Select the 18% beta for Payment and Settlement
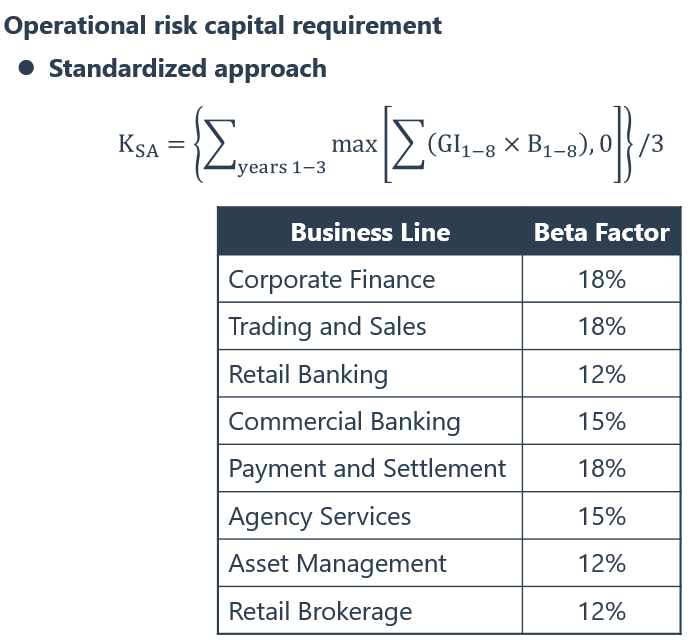The image size is (694, 640). click(x=601, y=469)
